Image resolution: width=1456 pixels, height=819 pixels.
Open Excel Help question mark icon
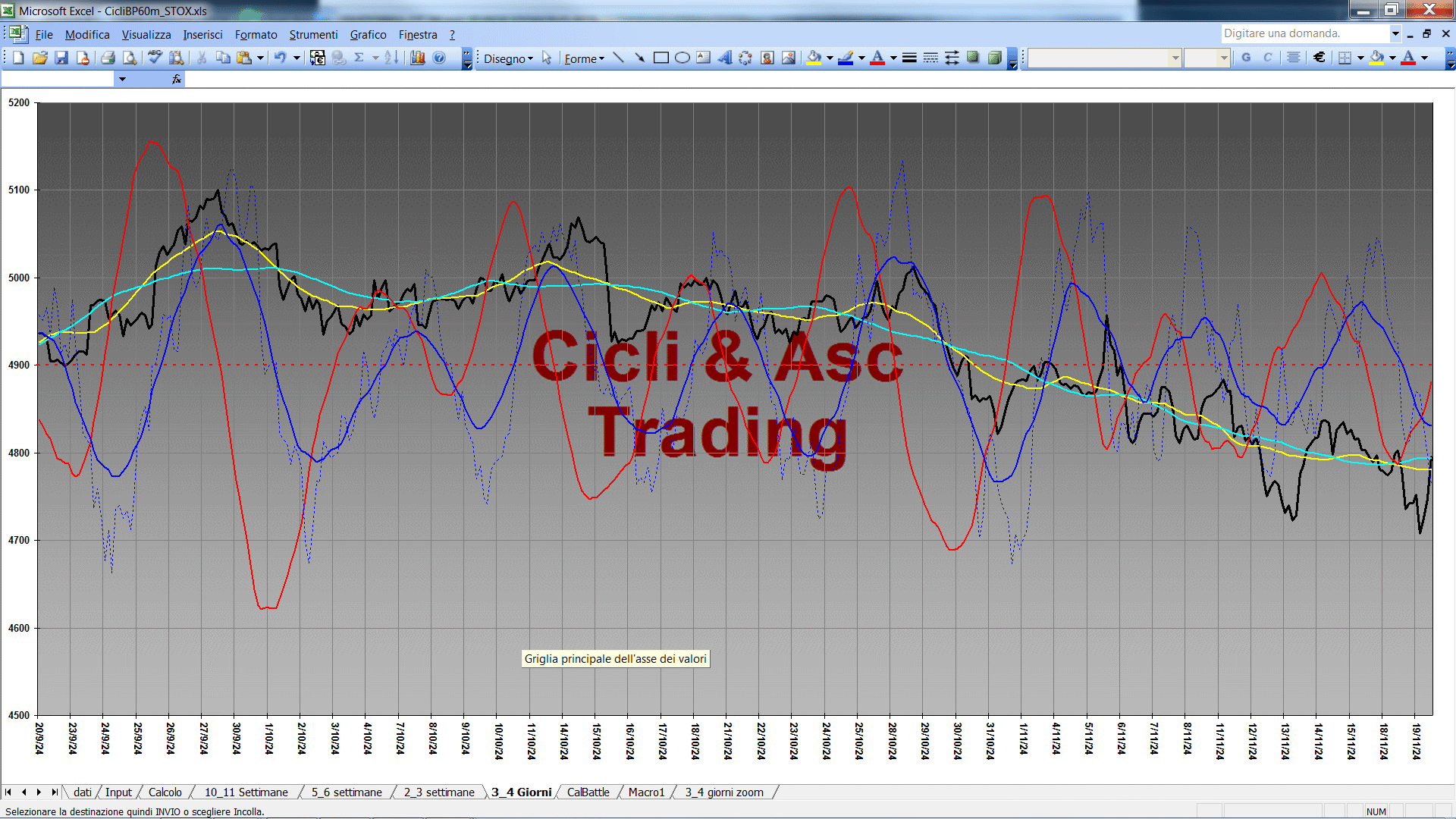pyautogui.click(x=439, y=58)
